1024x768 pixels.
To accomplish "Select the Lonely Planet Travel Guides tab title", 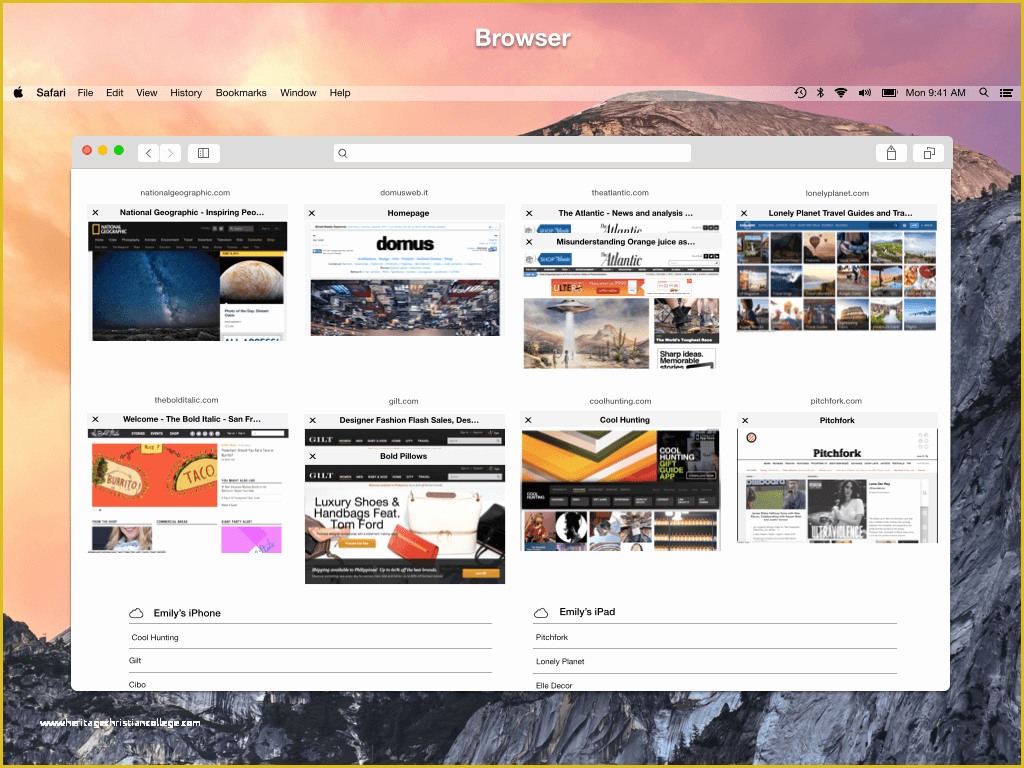I will tap(840, 213).
